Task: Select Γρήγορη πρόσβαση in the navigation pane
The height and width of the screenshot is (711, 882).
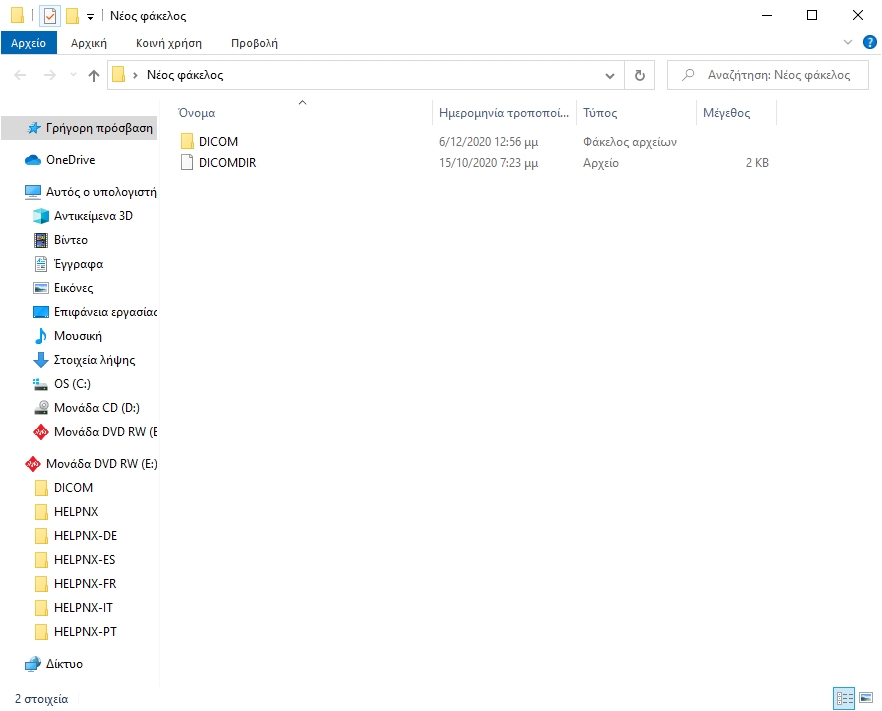Action: pyautogui.click(x=79, y=128)
